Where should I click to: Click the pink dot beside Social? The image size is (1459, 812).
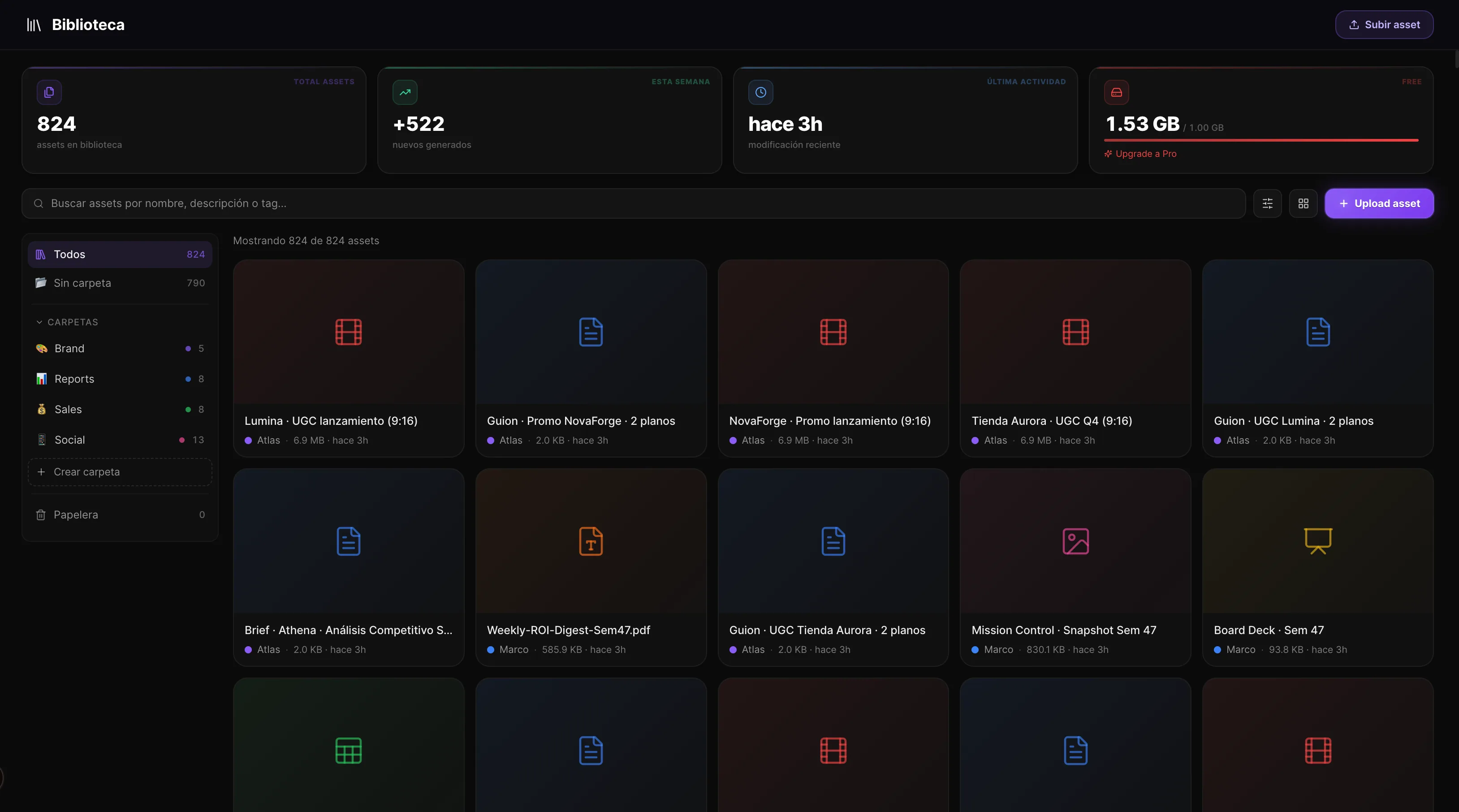[182, 440]
